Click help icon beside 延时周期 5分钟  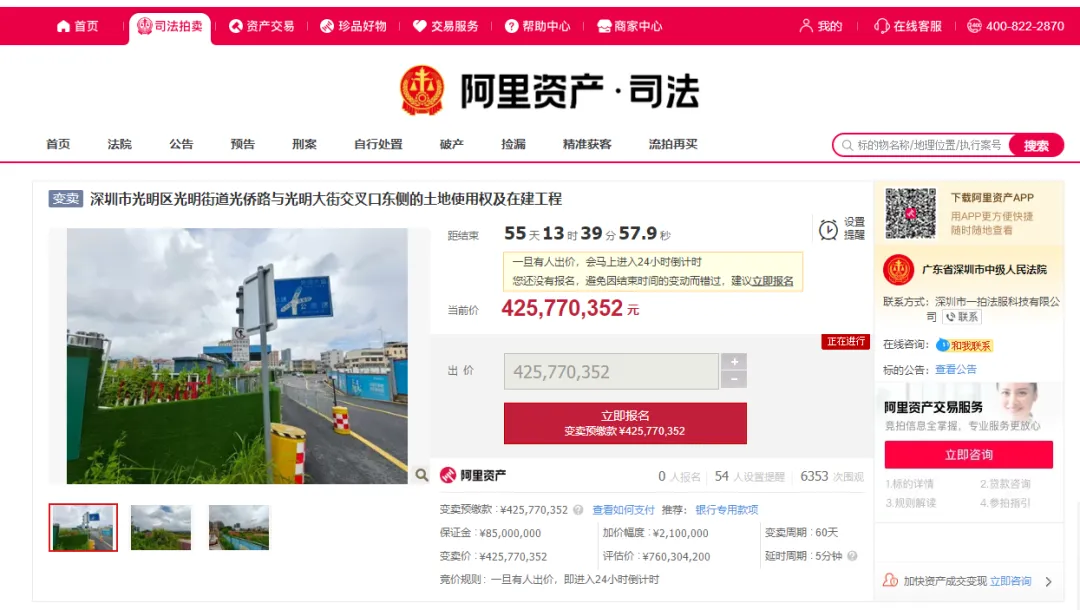(852, 556)
